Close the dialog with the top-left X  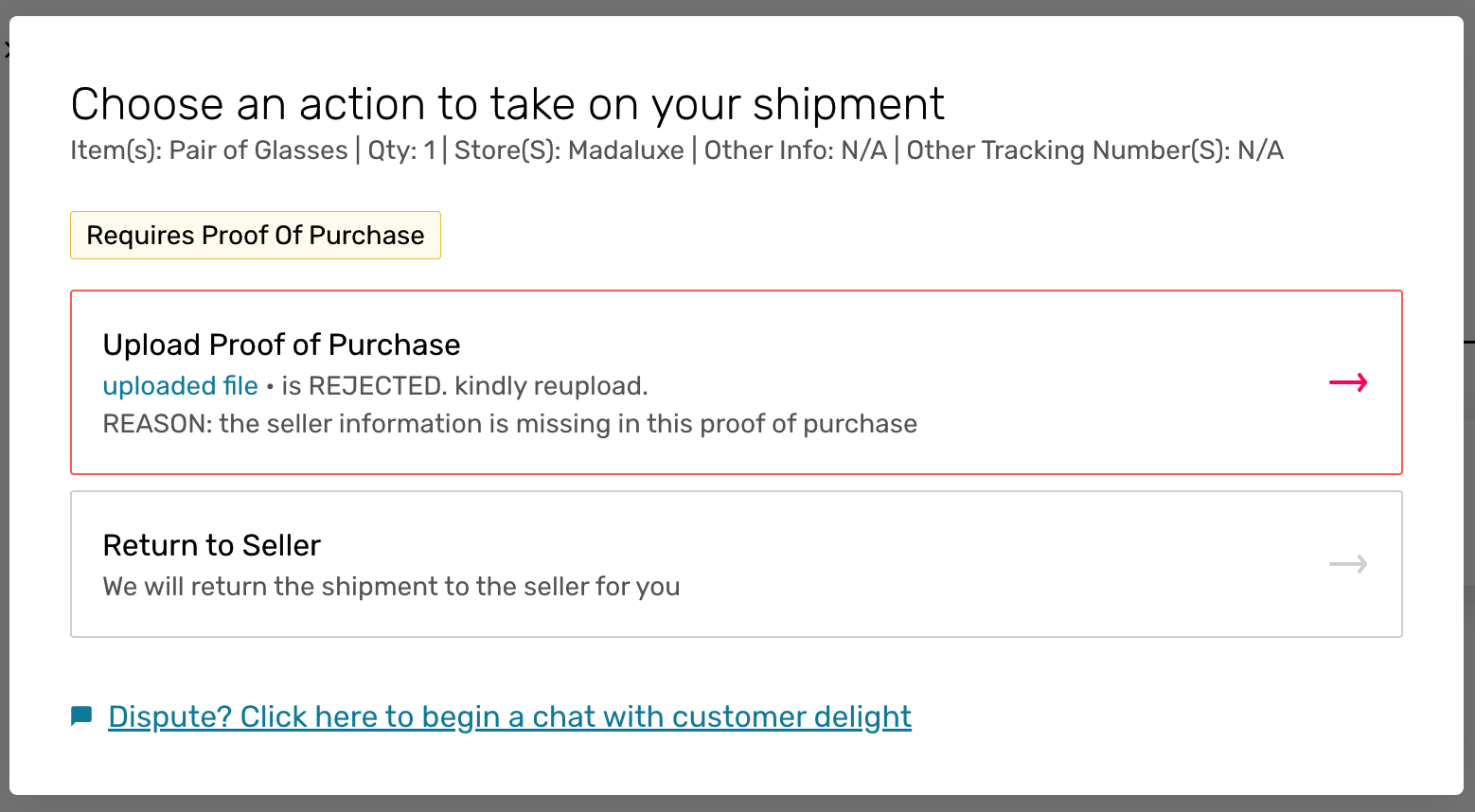point(6,49)
